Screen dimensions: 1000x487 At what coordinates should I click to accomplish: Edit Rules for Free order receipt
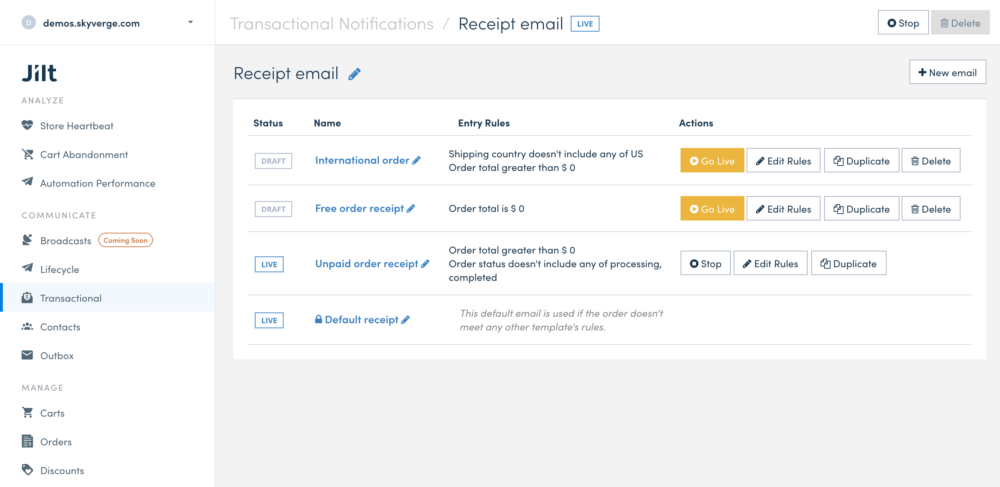(783, 208)
